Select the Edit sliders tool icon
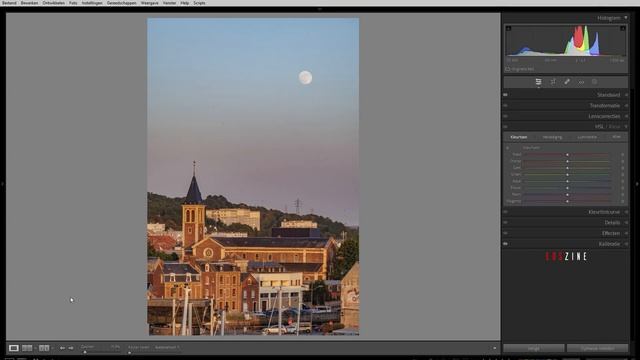Screen dimensions: 640x360 coord(538,82)
